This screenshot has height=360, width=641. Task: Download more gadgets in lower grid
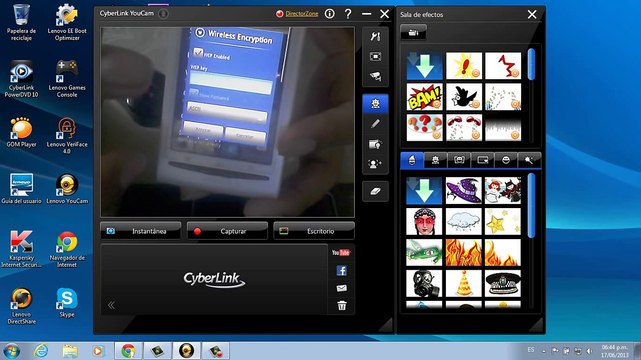click(x=424, y=190)
